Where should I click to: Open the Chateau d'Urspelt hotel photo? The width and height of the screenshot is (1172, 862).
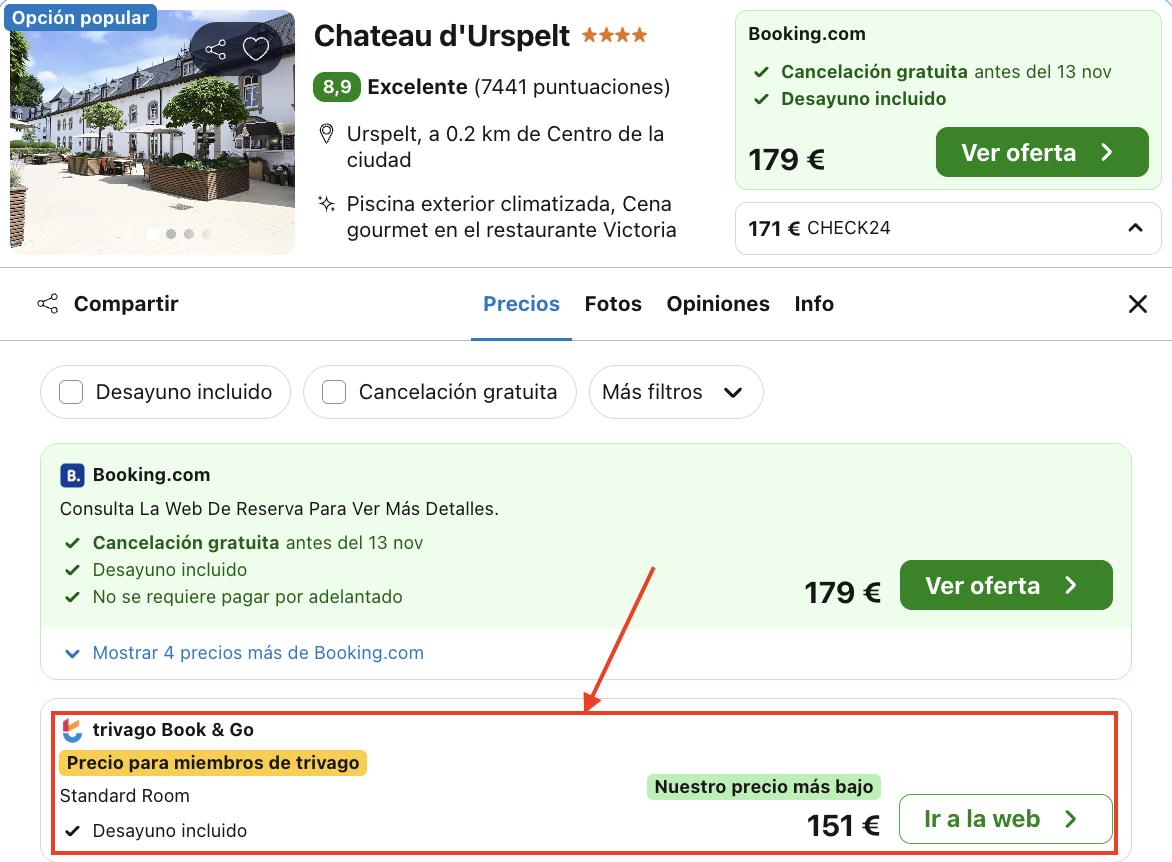pos(152,132)
